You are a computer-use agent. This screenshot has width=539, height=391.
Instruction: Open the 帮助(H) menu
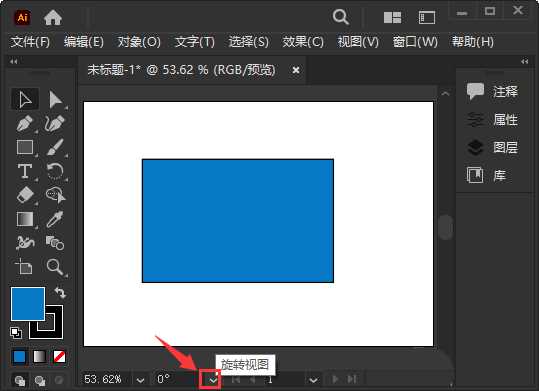tap(473, 42)
